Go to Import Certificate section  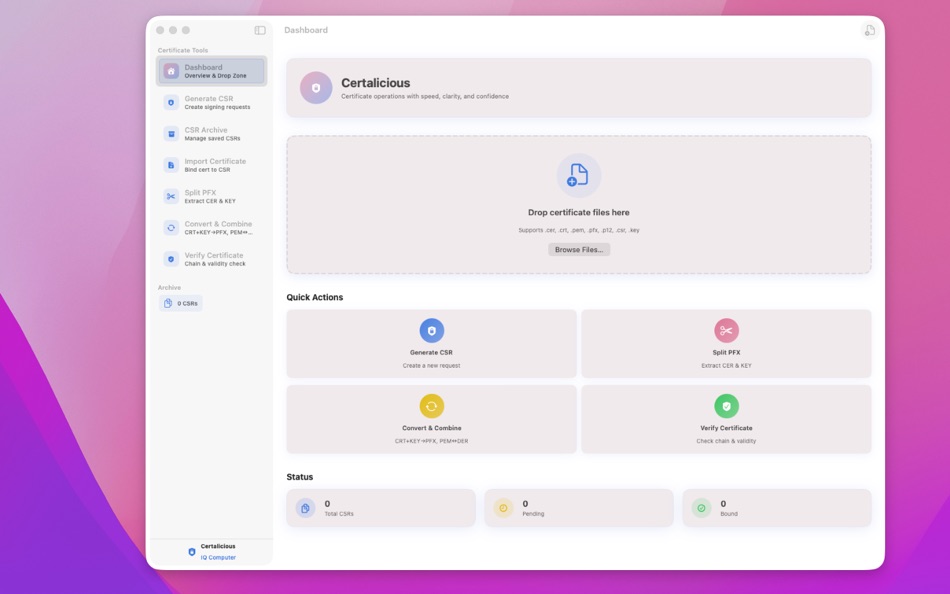click(211, 165)
